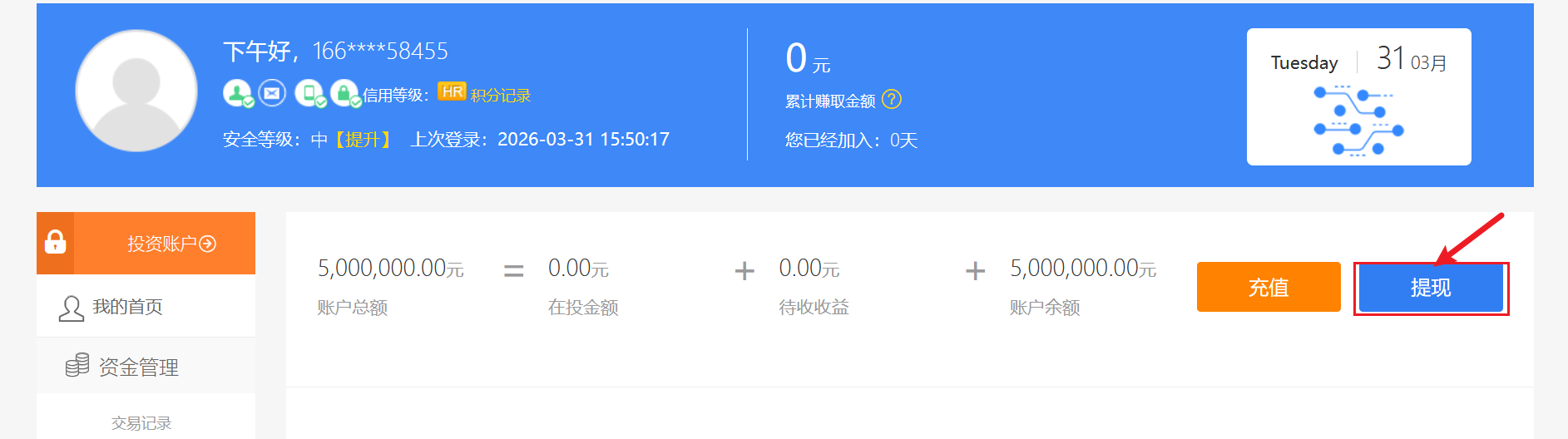Click the question mark help icon

[x=892, y=100]
